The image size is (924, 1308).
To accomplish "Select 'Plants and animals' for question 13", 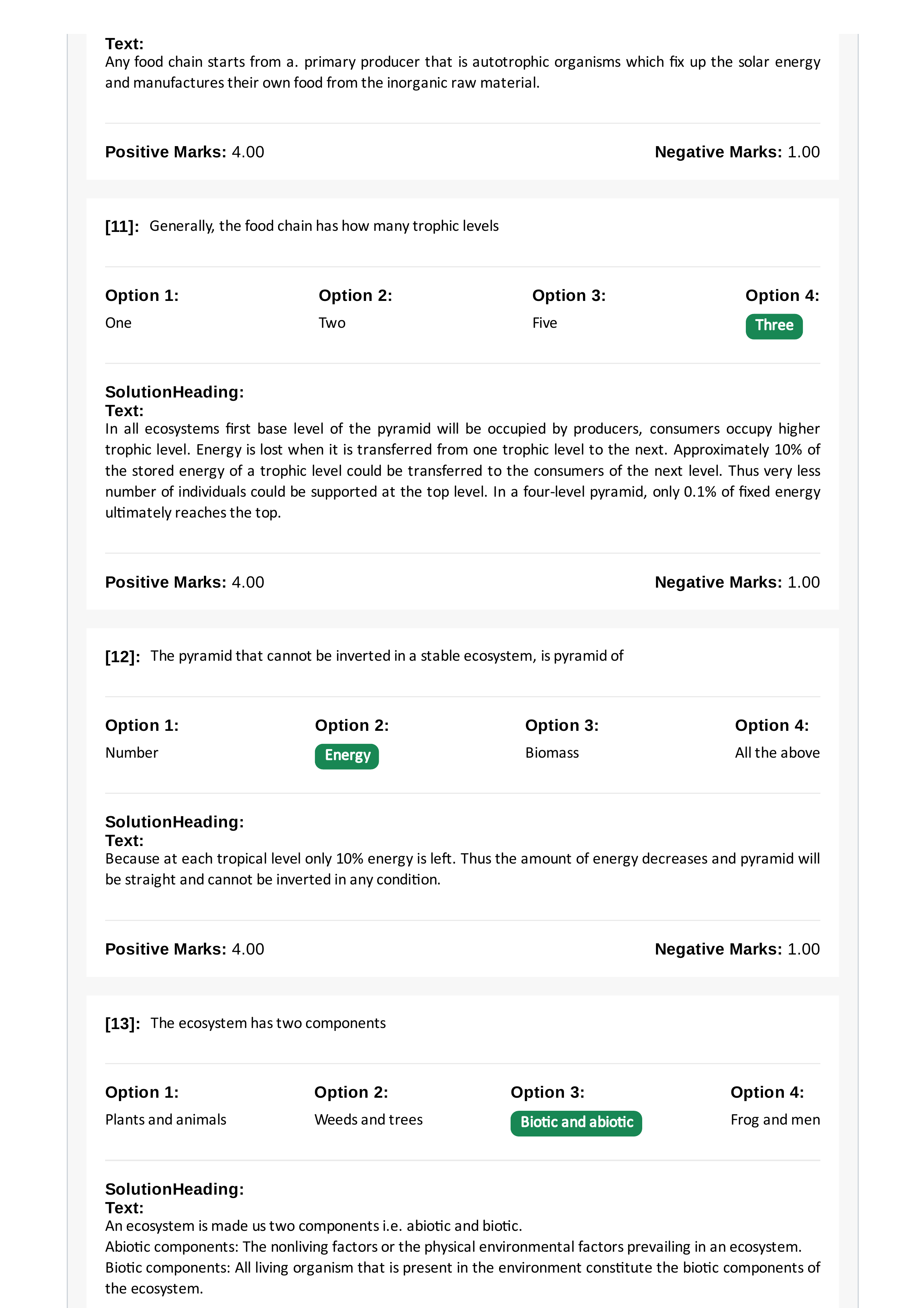I will [165, 1119].
